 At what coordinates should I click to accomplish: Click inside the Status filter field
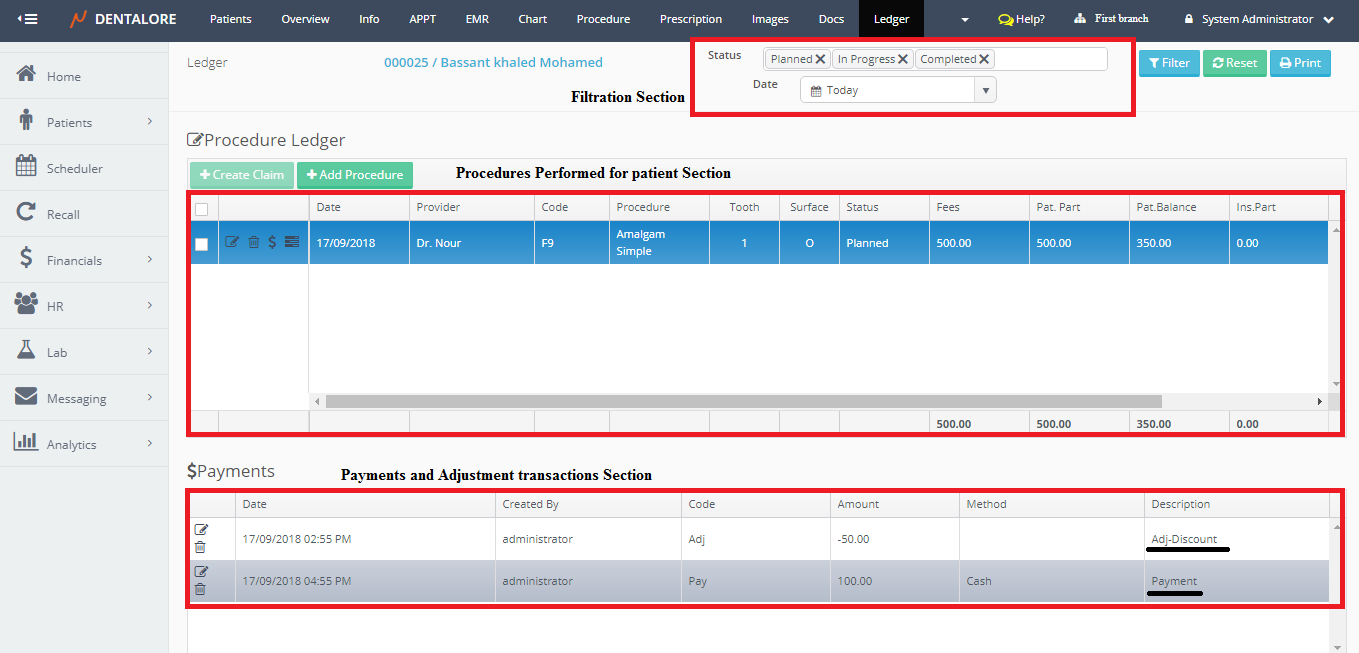(x=1050, y=59)
